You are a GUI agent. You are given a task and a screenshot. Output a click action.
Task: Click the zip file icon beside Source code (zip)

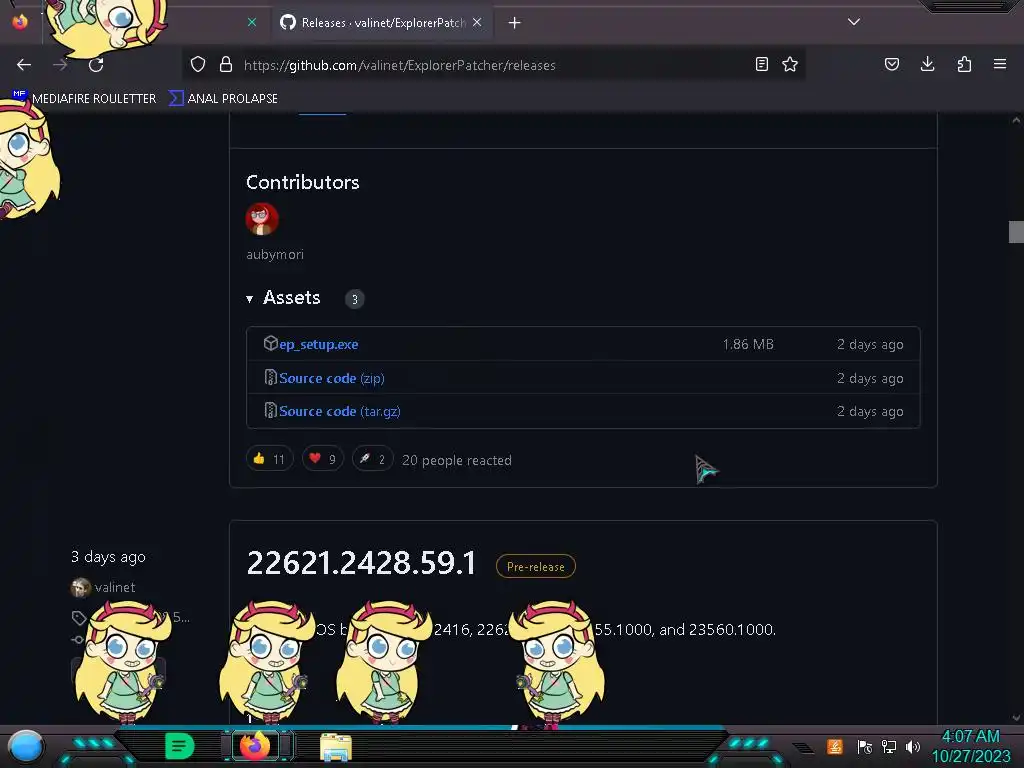(x=270, y=377)
